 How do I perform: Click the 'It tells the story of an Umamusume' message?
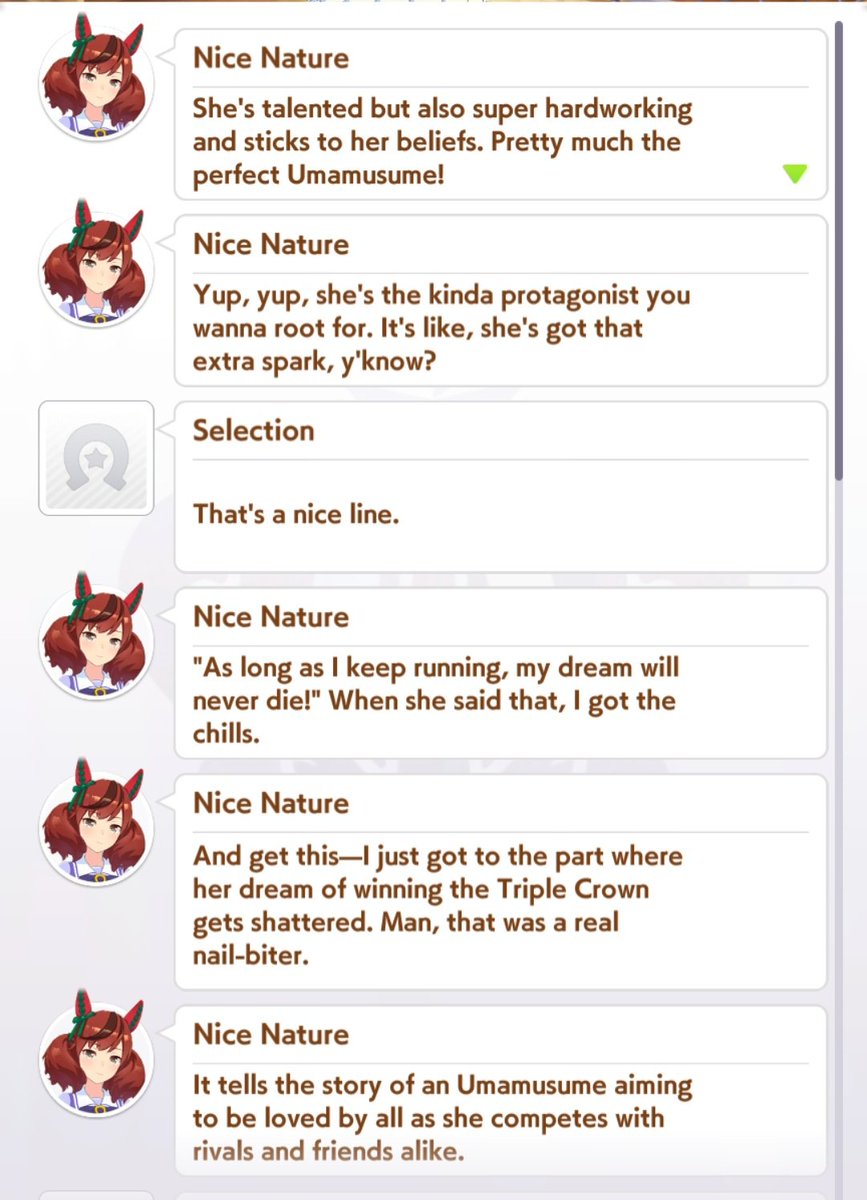[x=501, y=1090]
